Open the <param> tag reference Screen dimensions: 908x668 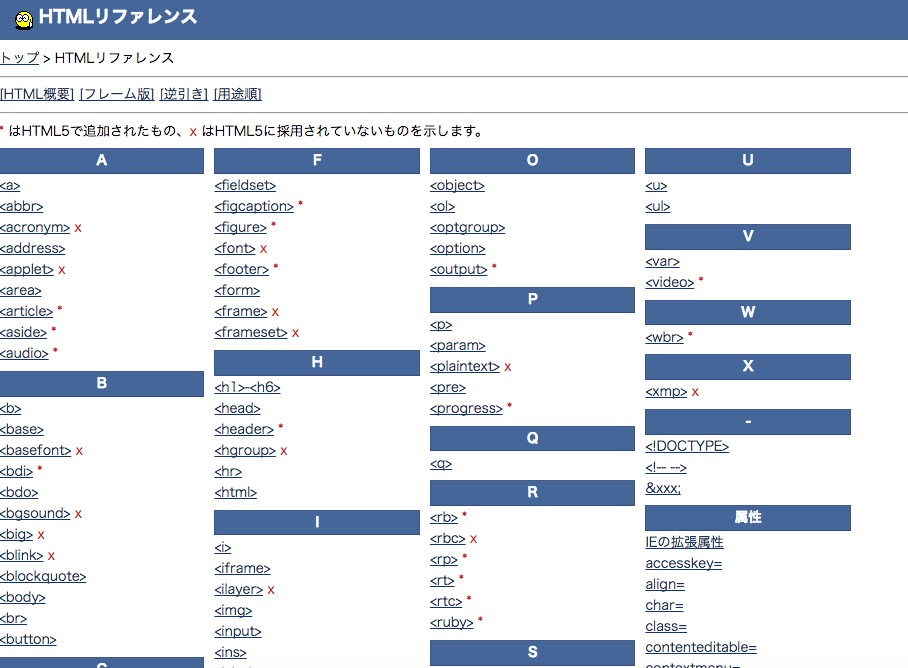coord(457,346)
